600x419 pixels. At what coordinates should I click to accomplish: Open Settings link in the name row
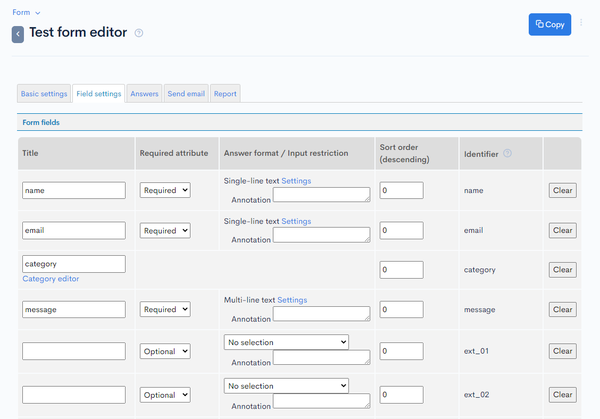pyautogui.click(x=296, y=181)
